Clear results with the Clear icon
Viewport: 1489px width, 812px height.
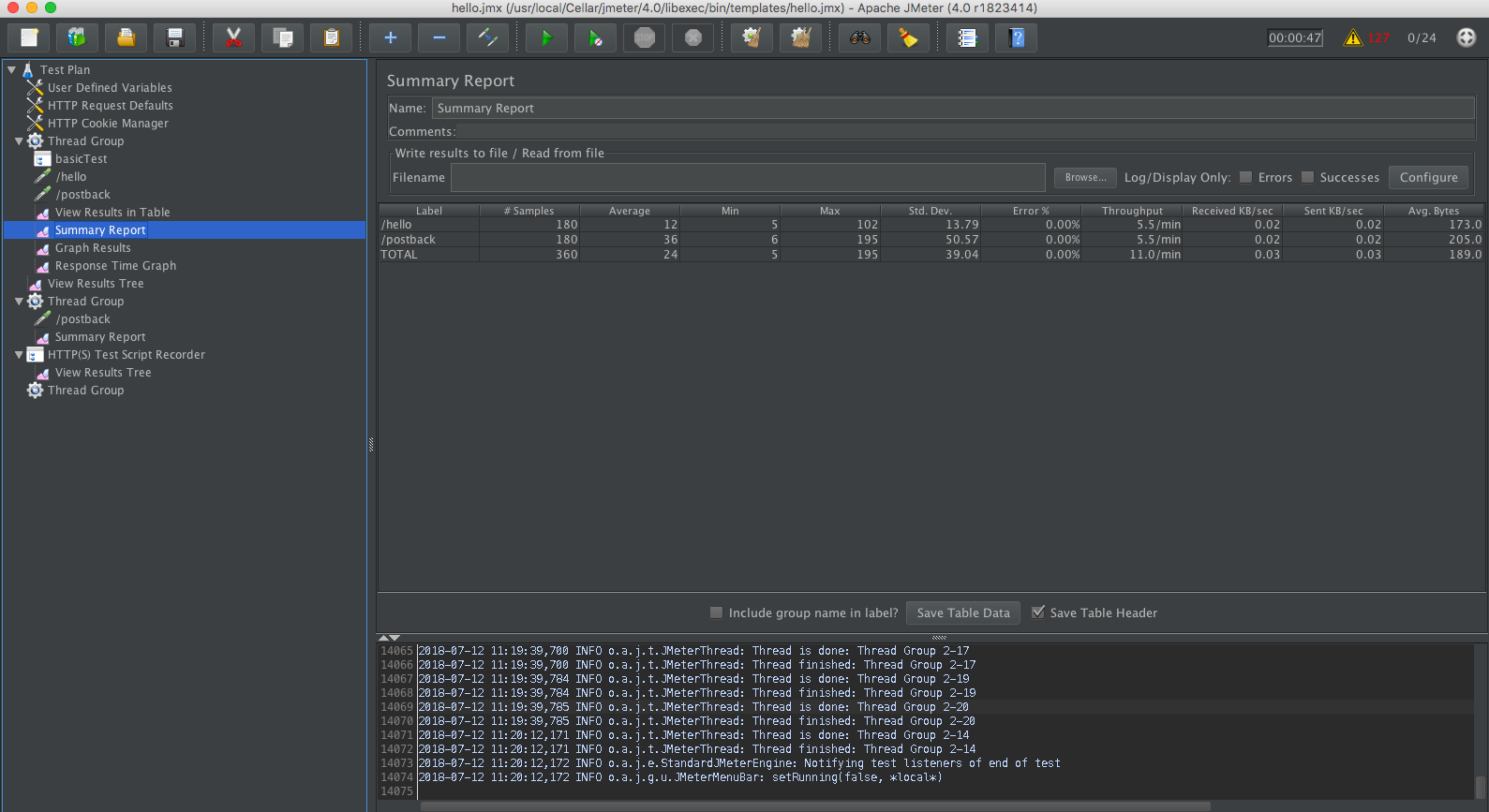tap(752, 37)
